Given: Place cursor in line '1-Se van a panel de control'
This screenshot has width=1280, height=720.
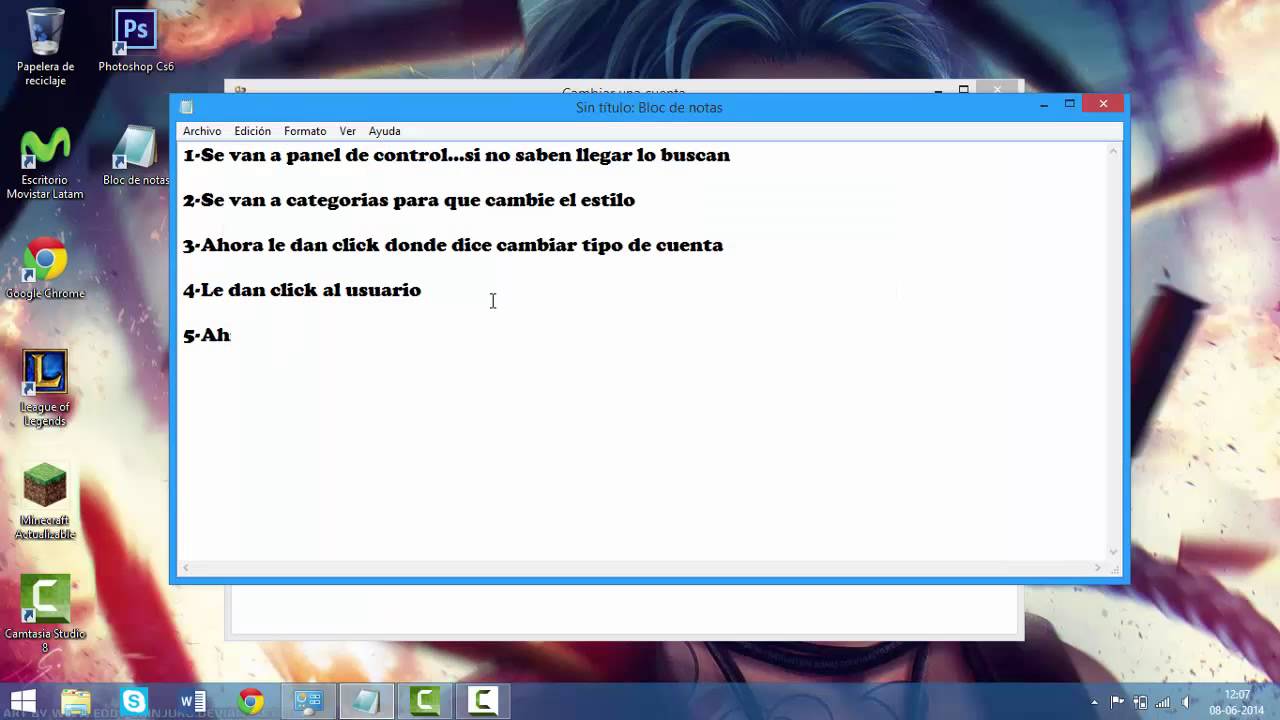Looking at the screenshot, I should tap(456, 155).
